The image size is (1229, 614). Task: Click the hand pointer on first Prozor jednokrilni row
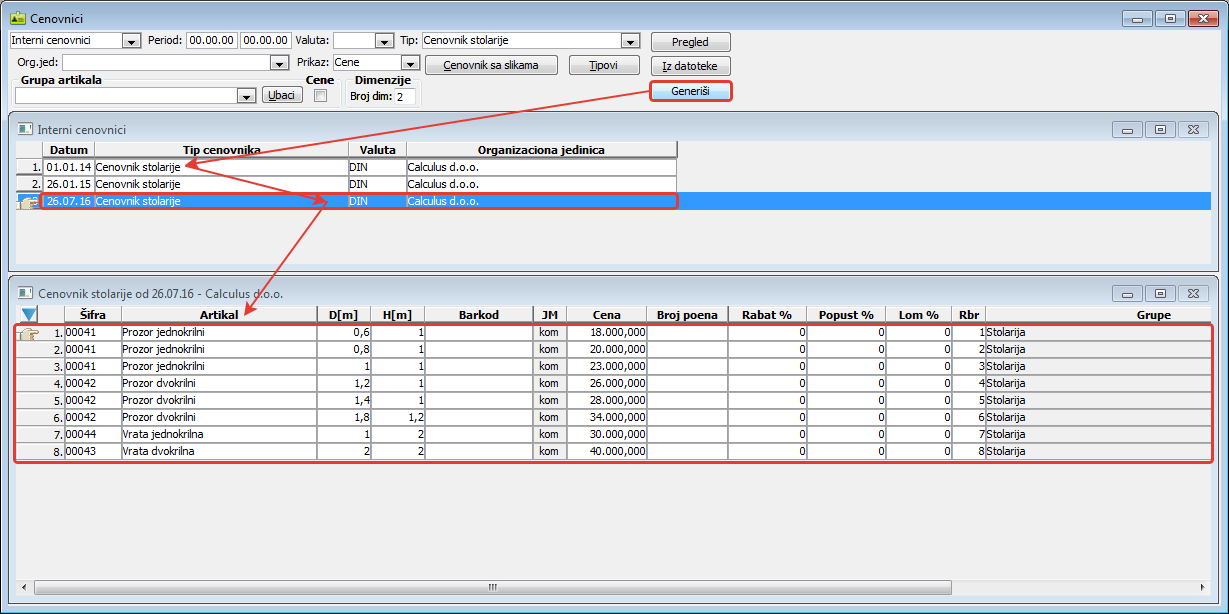click(29, 332)
